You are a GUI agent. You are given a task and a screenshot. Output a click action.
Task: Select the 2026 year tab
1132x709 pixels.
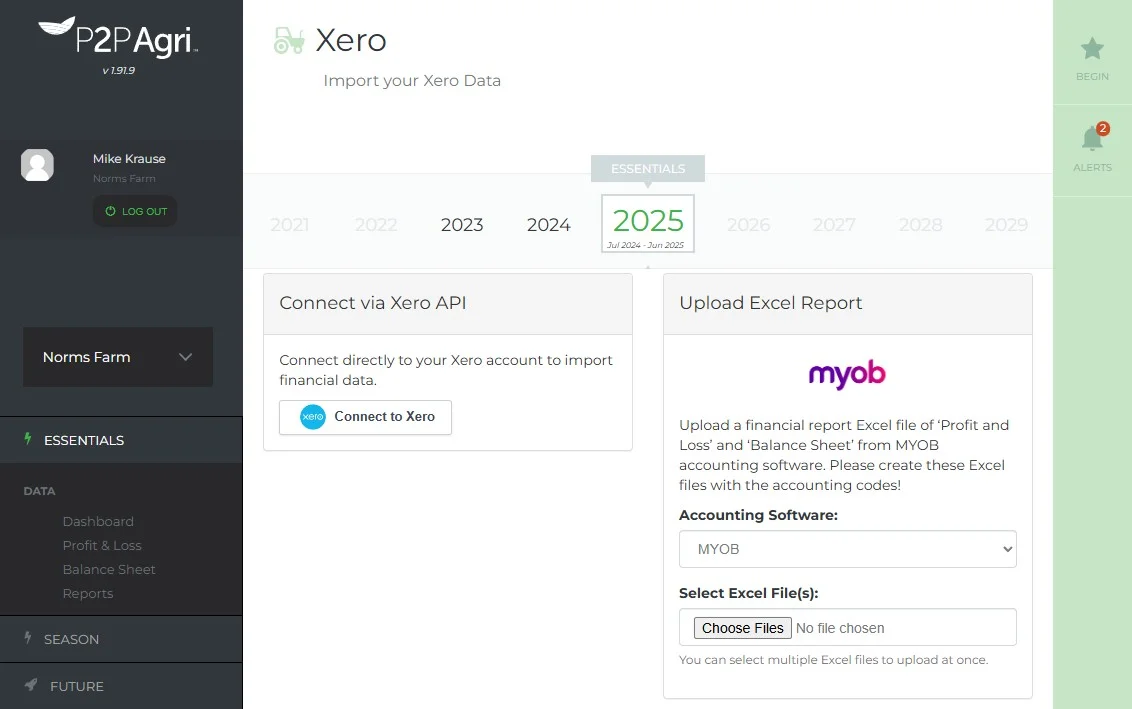pos(748,225)
